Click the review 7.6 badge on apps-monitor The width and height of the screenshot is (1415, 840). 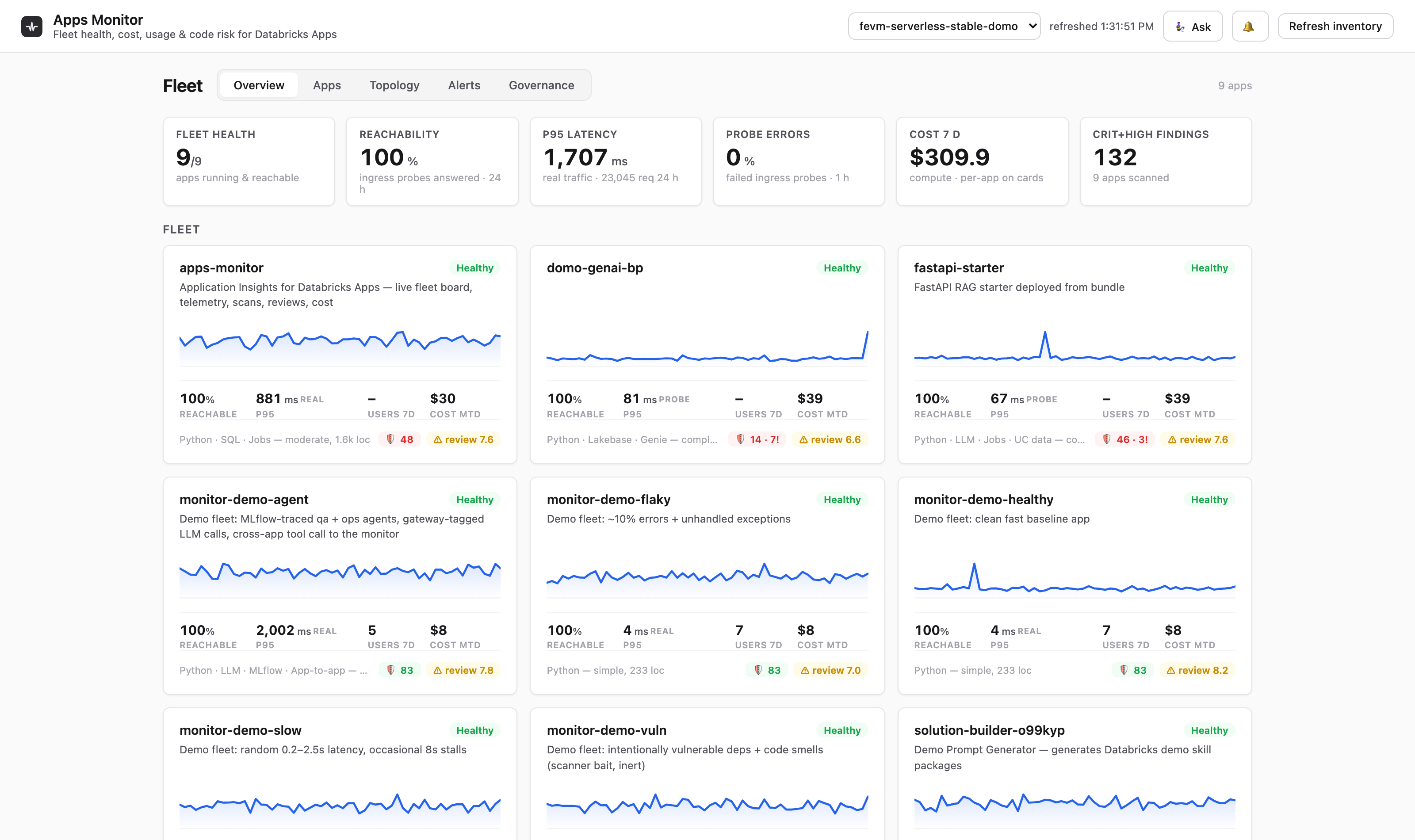click(463, 439)
